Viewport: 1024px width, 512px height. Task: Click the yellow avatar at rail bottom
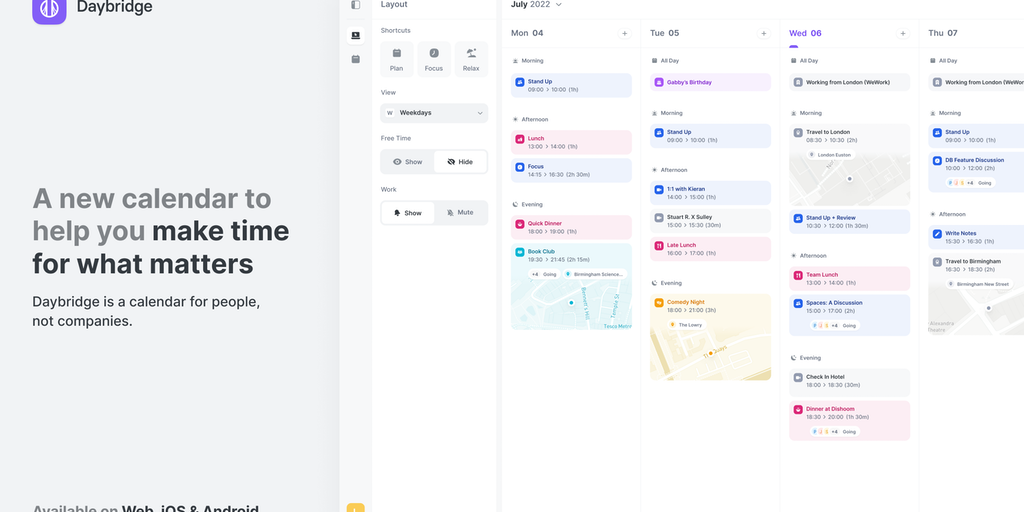[355, 507]
